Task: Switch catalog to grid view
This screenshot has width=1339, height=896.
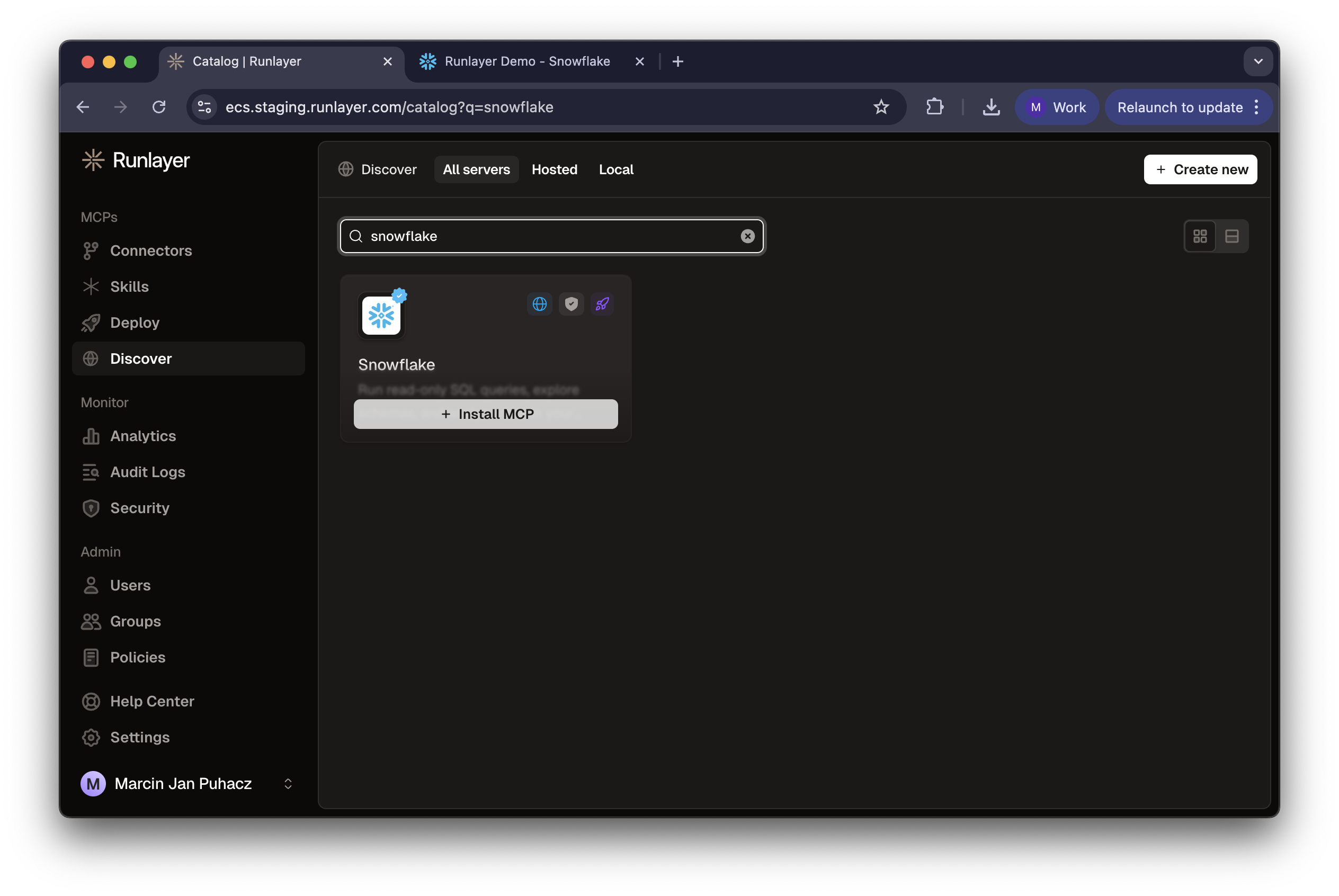Action: [1200, 236]
